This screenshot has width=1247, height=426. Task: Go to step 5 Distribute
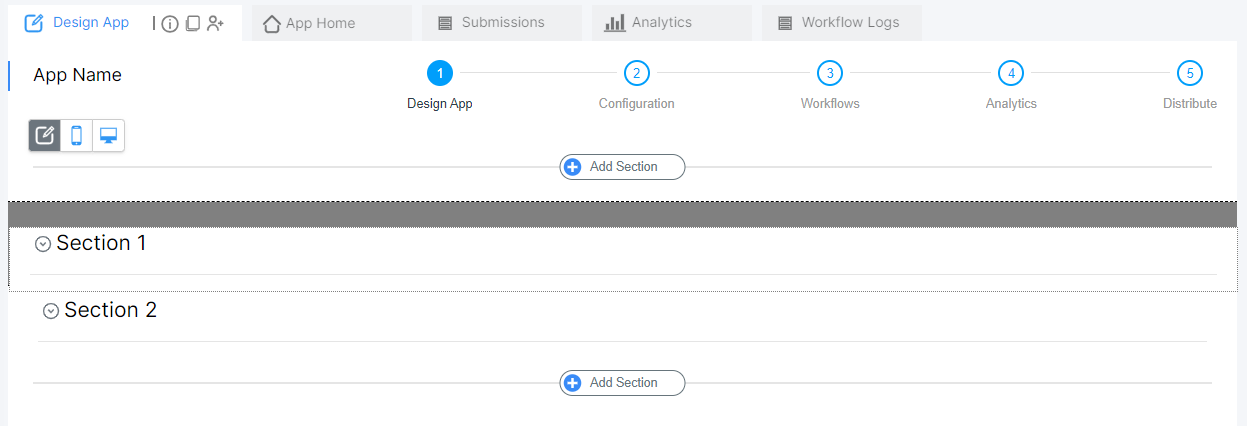(1190, 73)
